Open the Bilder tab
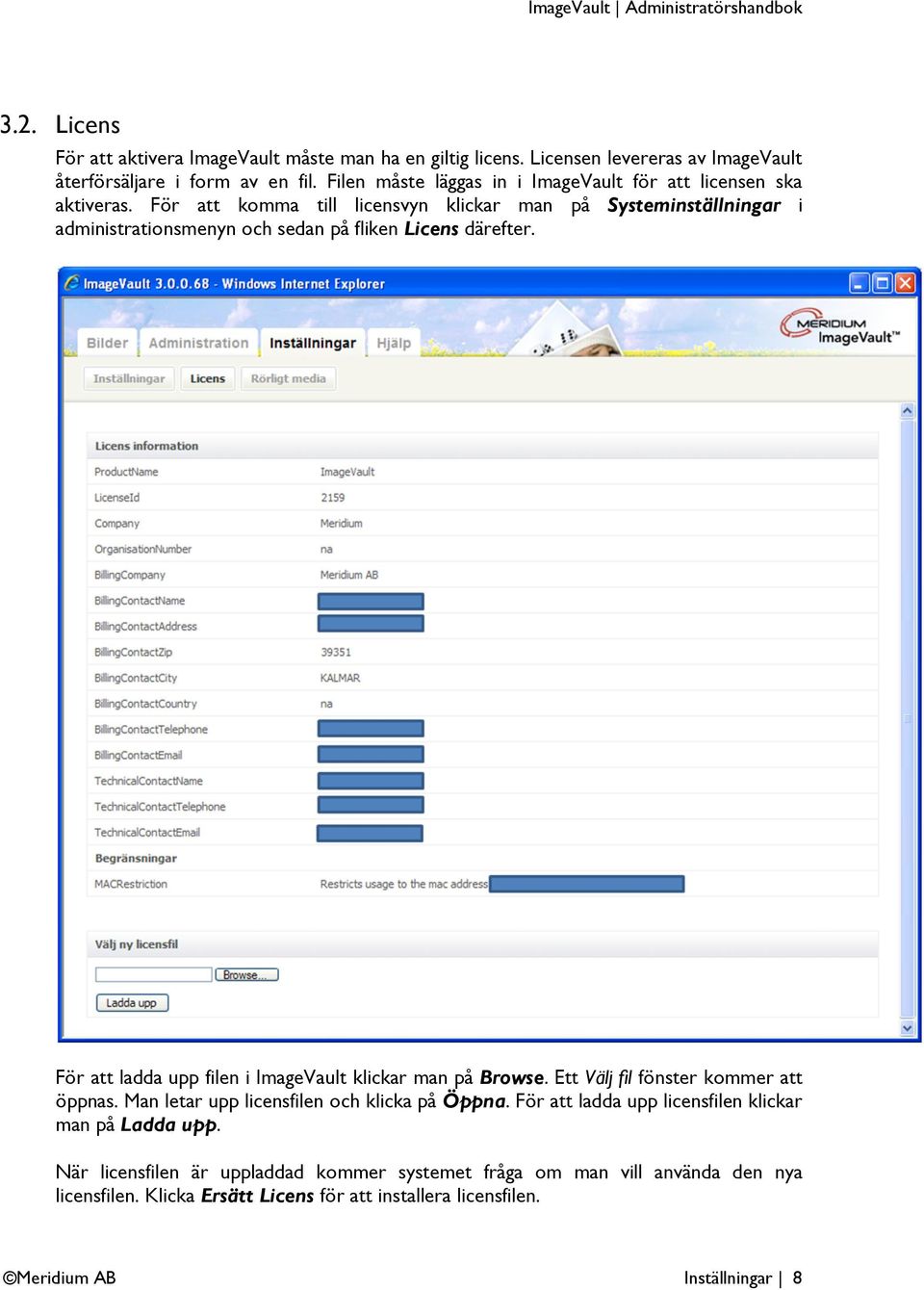Screen dimensions: 924x1290 pos(107,343)
